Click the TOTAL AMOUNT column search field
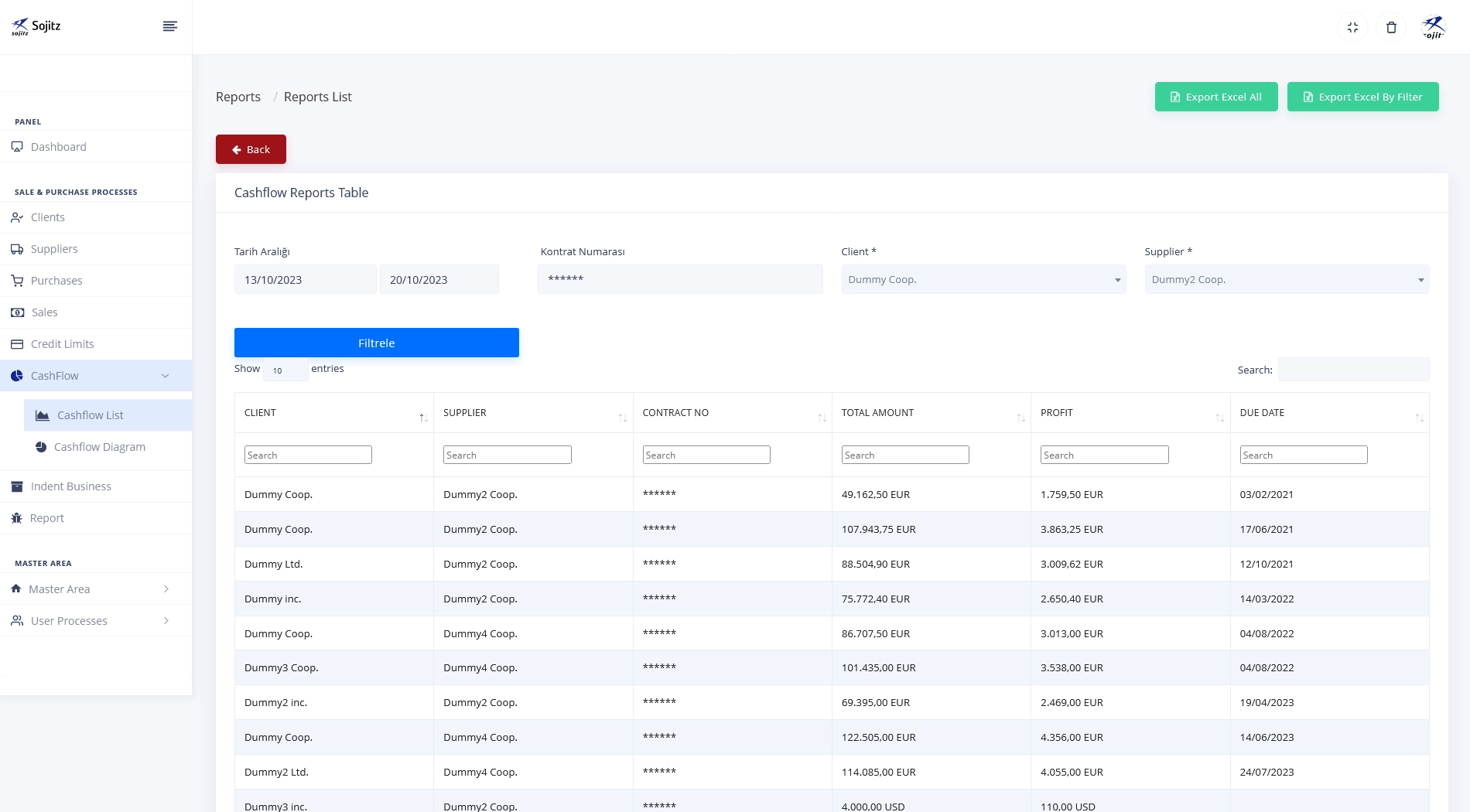1470x812 pixels. coord(905,455)
